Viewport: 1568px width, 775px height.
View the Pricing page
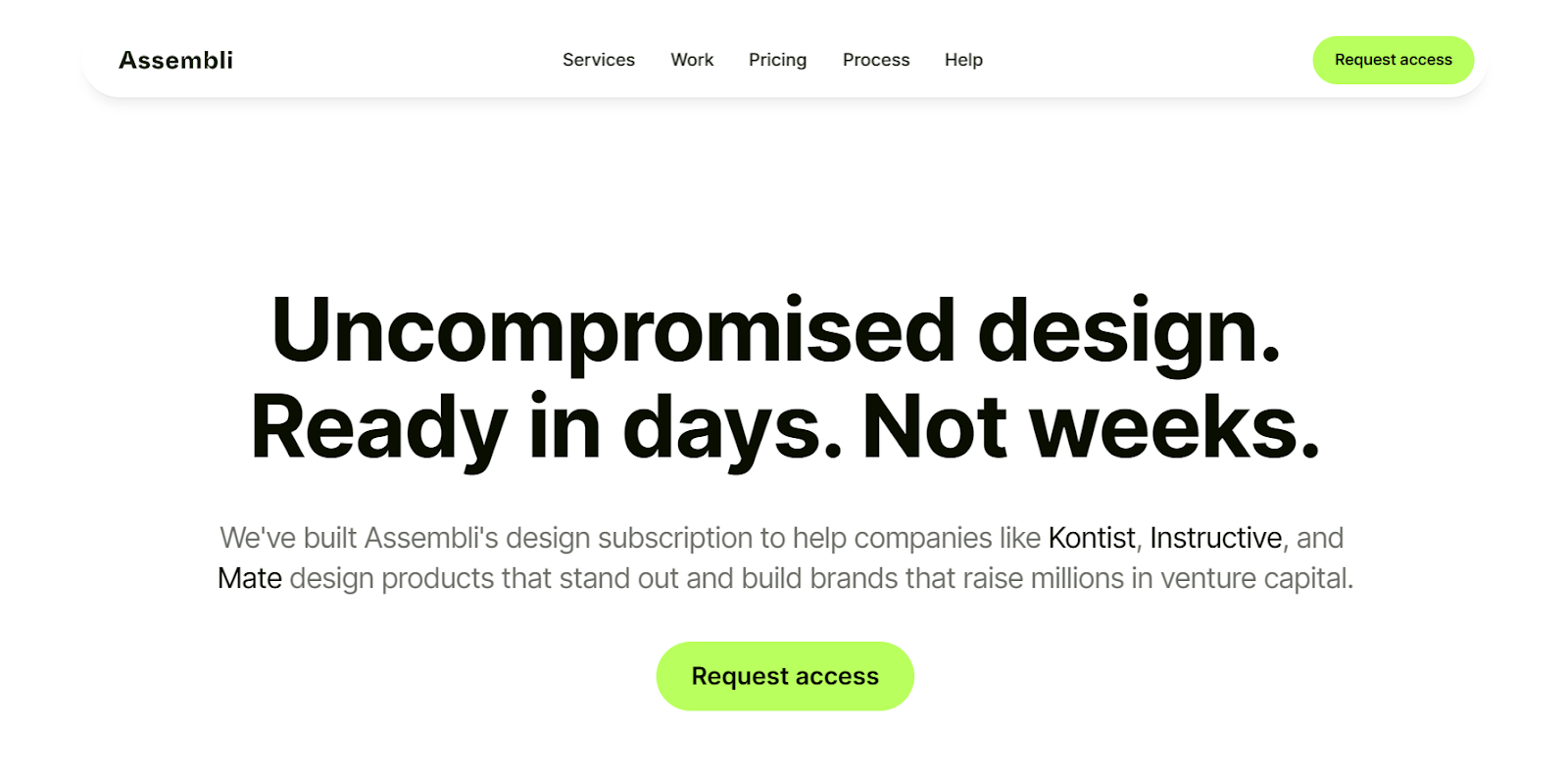(x=776, y=60)
